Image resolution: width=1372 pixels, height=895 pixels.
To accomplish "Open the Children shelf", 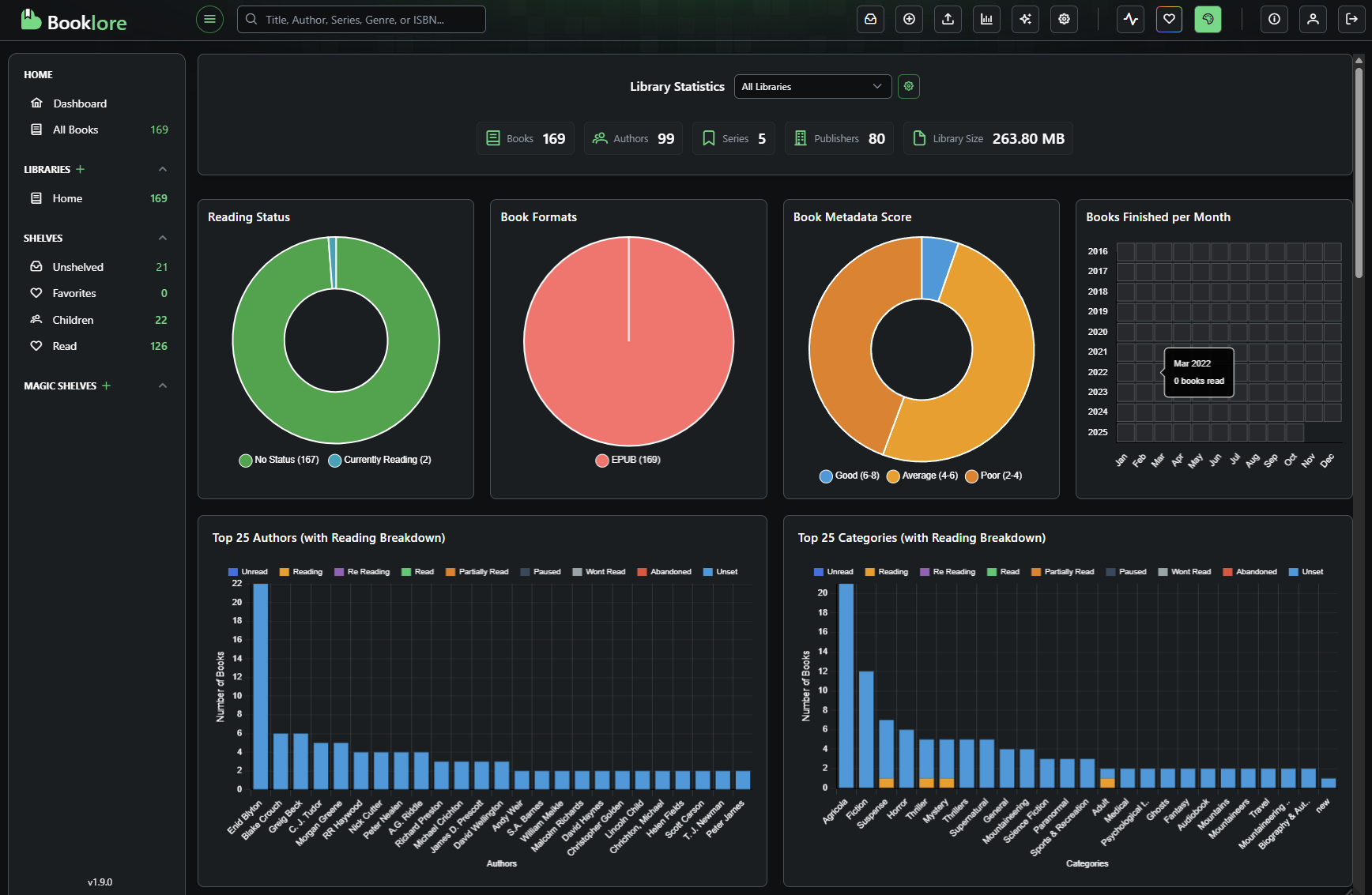I will tap(73, 320).
